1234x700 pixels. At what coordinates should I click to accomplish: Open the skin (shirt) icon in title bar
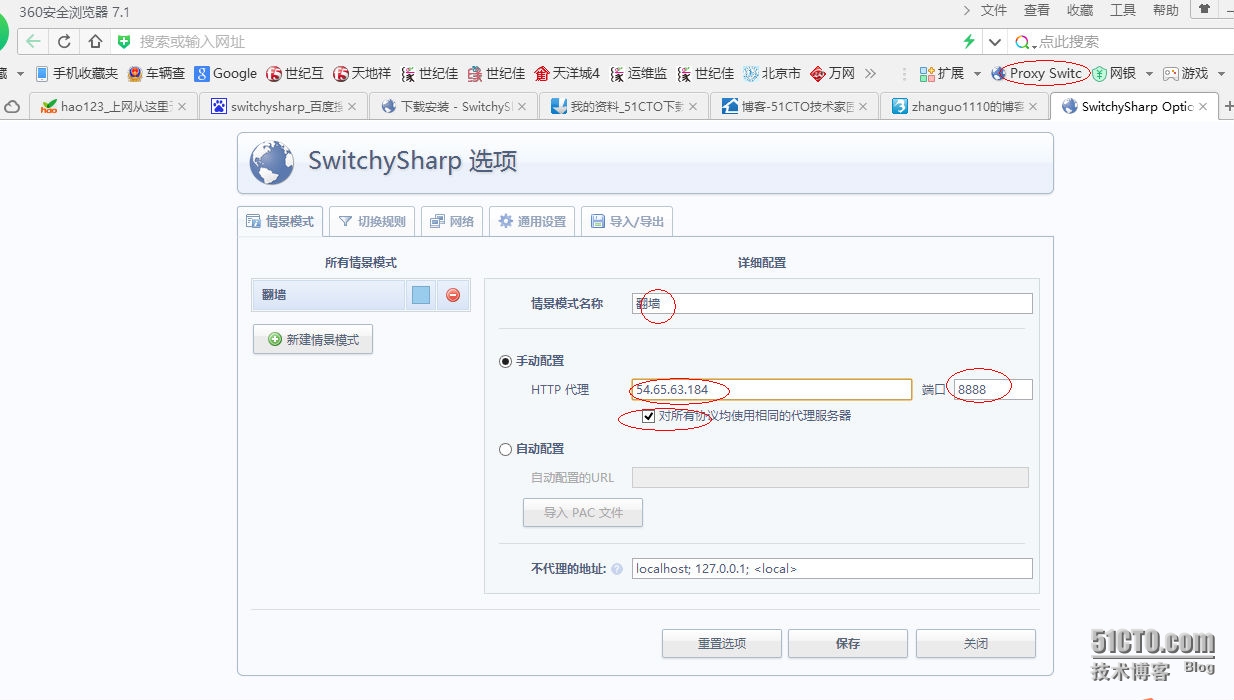(x=1205, y=9)
